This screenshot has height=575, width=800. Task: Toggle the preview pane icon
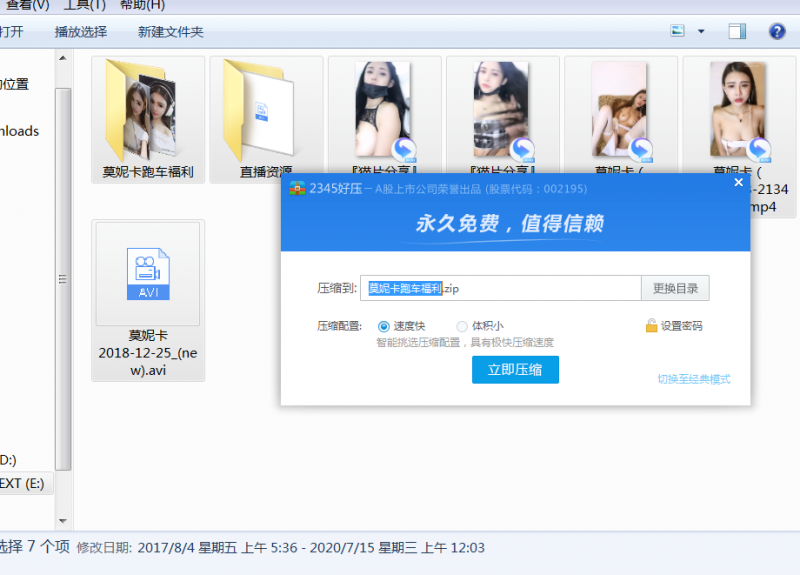[x=737, y=32]
